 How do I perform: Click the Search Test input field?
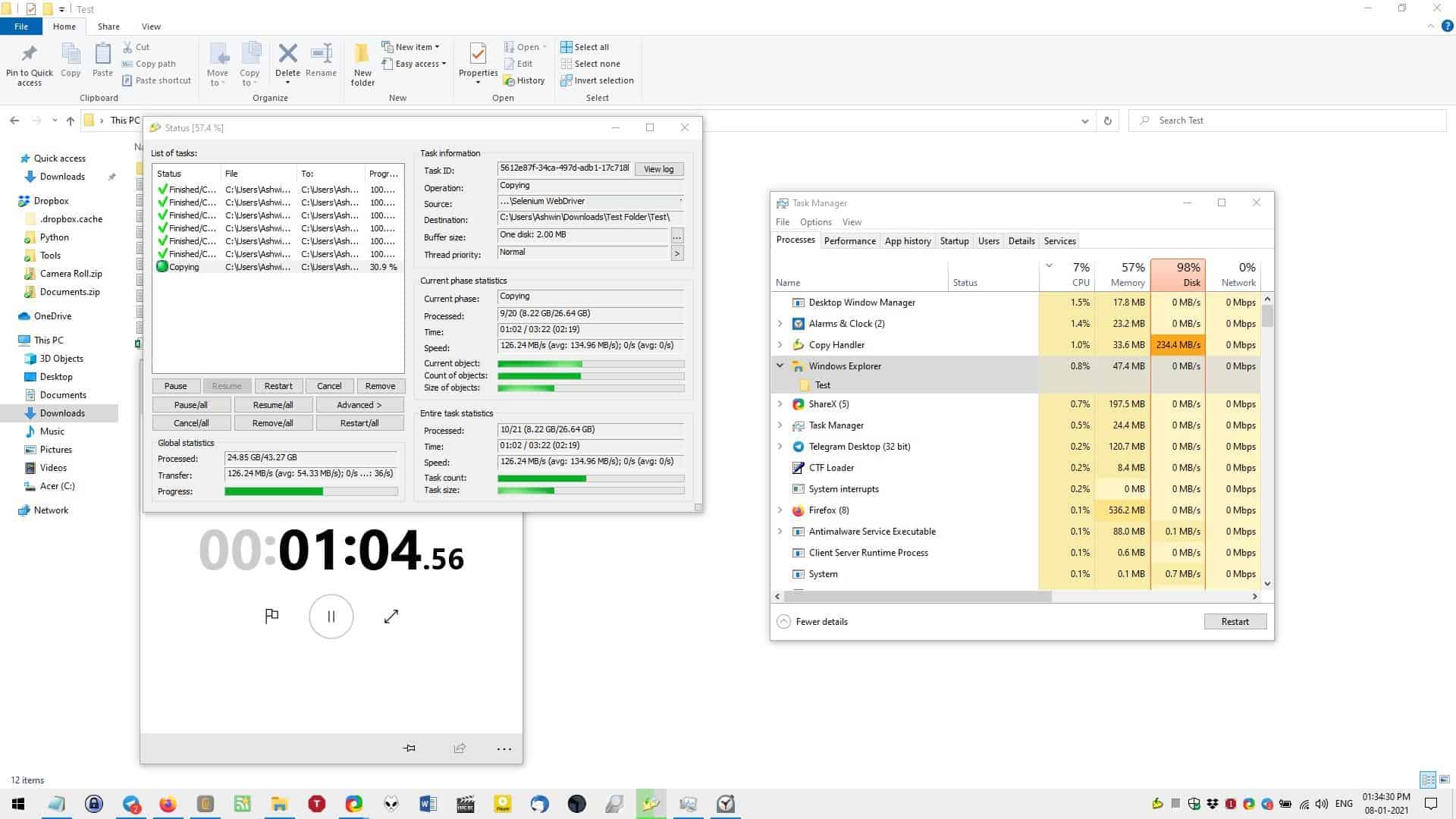coord(1288,121)
